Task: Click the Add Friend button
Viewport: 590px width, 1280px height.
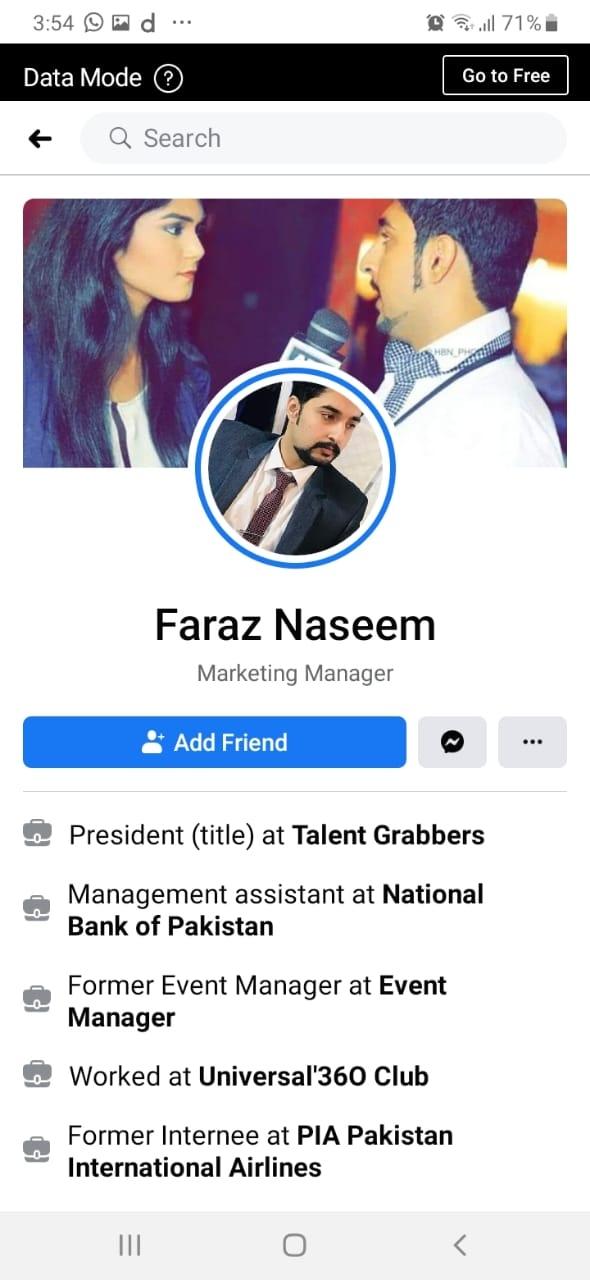Action: click(x=215, y=742)
